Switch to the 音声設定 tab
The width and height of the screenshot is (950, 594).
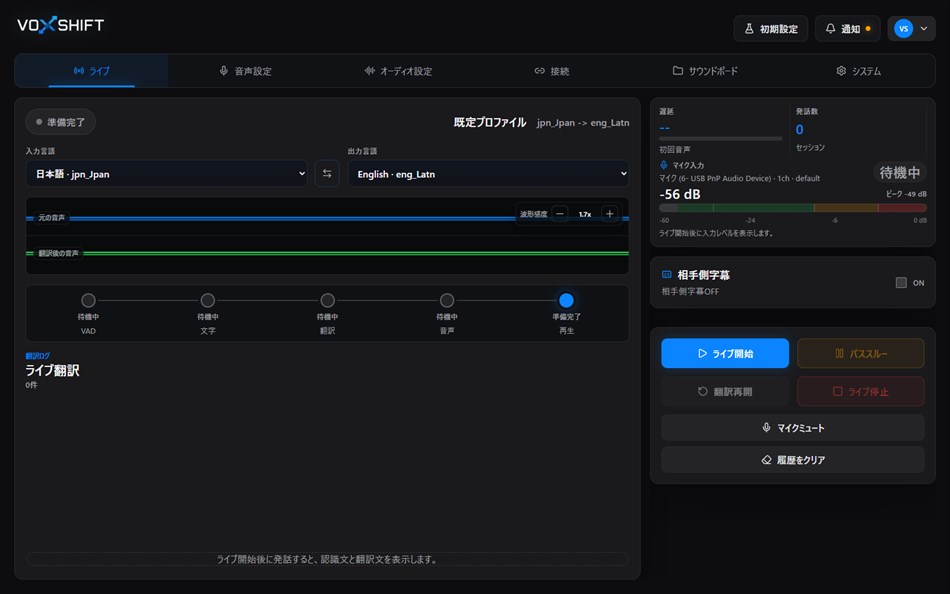(x=245, y=71)
